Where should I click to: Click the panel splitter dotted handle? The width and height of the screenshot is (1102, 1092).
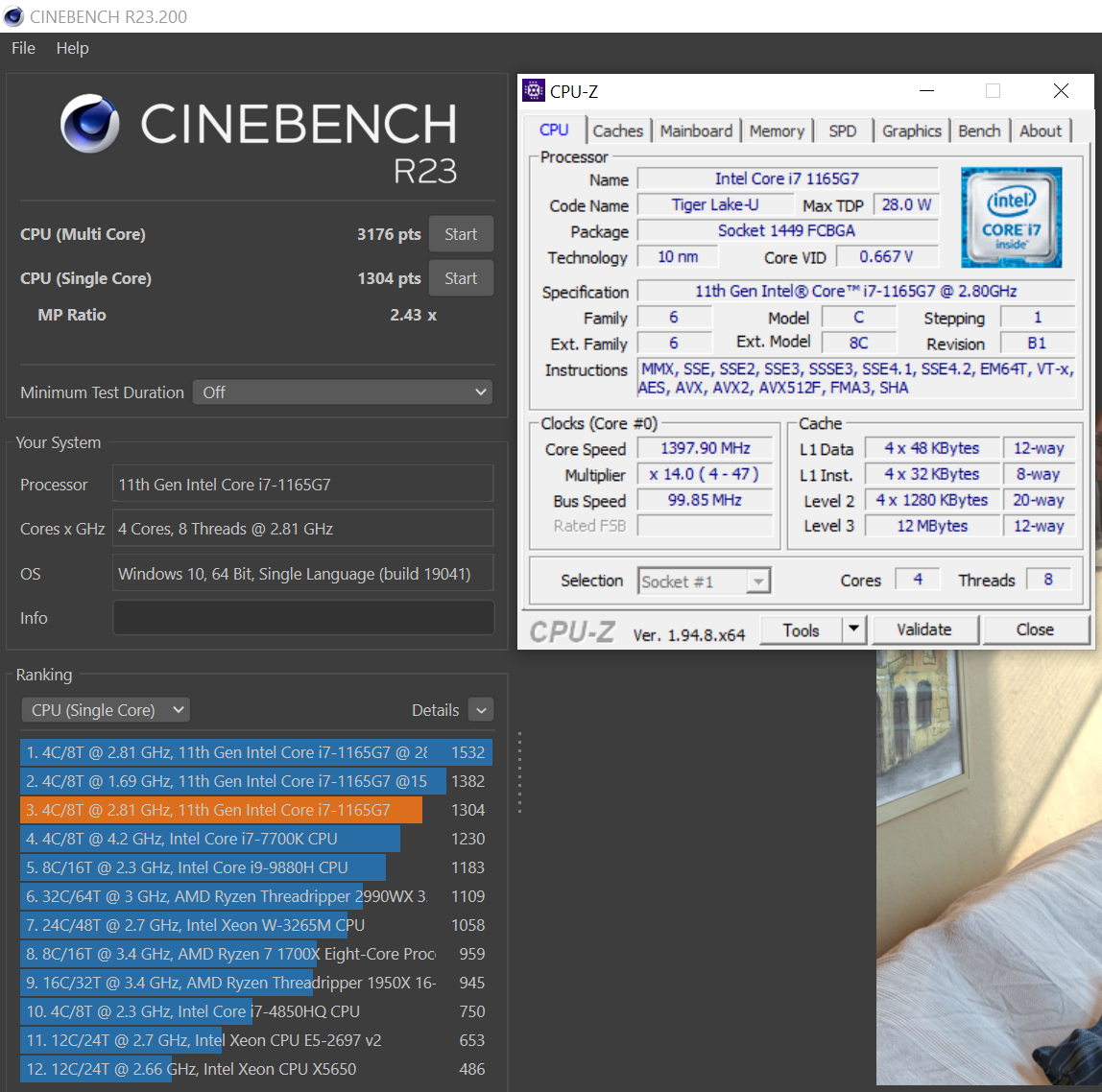[x=520, y=773]
